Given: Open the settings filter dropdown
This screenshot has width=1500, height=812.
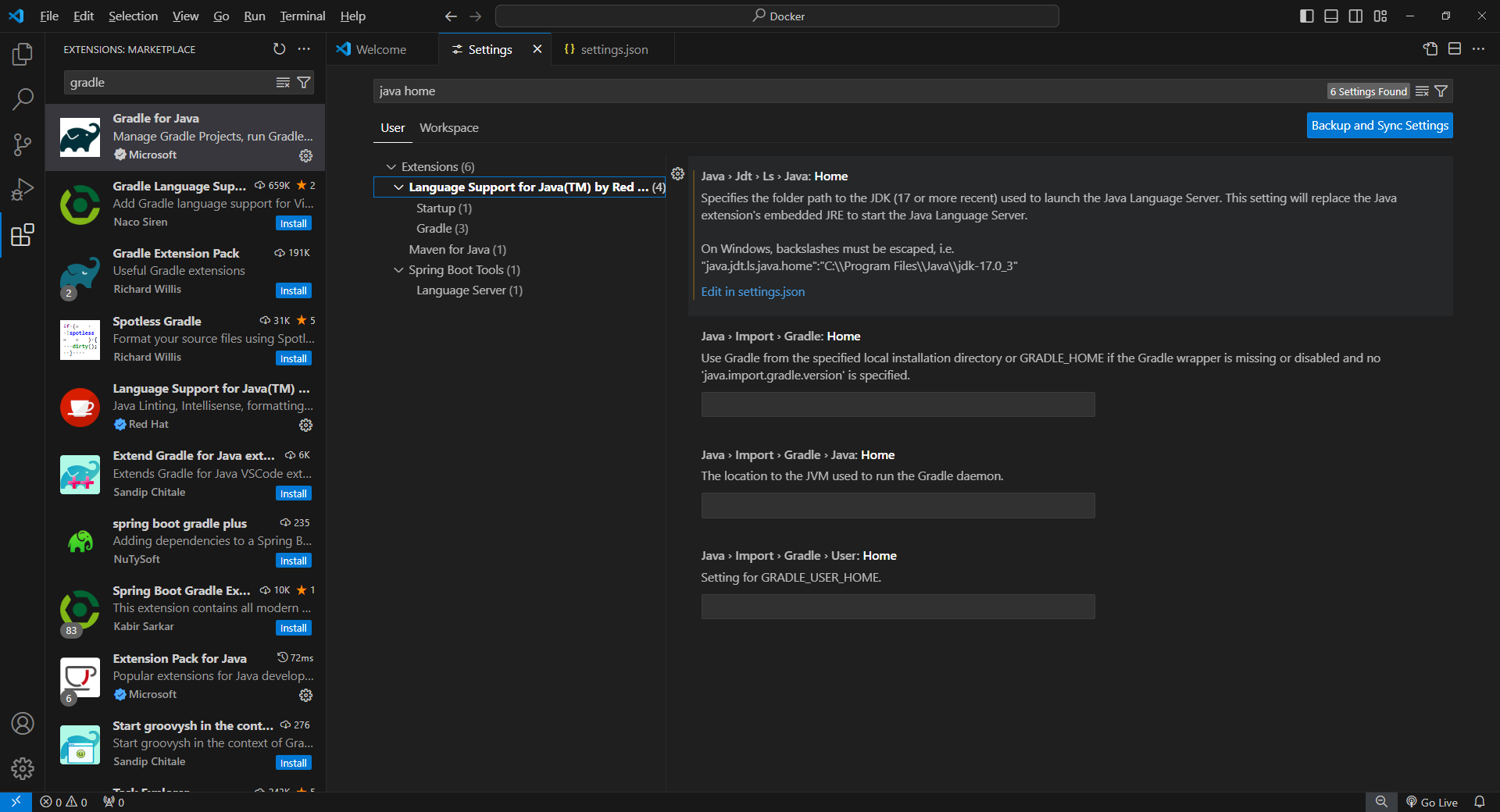Looking at the screenshot, I should click(1441, 91).
